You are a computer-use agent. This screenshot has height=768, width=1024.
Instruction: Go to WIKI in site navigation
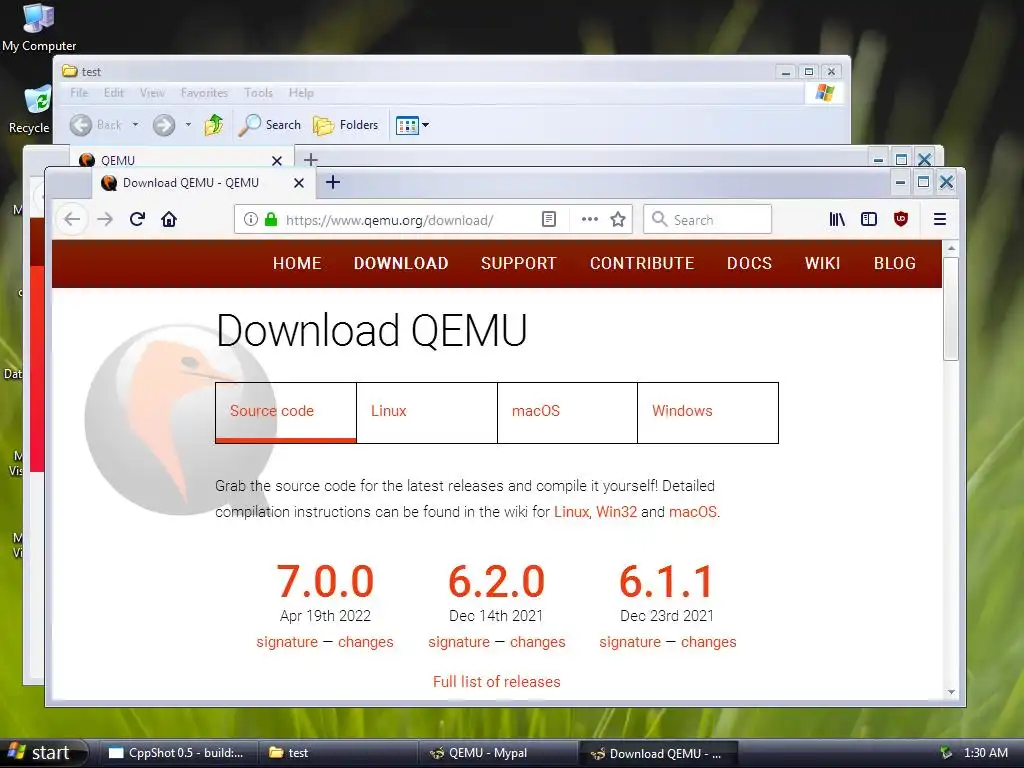(x=822, y=263)
